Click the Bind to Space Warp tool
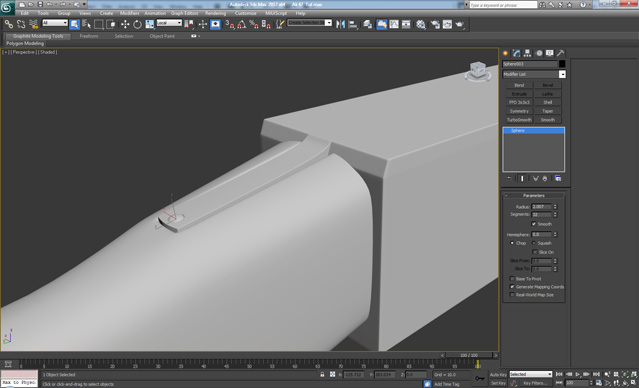Image resolution: width=639 pixels, height=388 pixels. coord(34,24)
